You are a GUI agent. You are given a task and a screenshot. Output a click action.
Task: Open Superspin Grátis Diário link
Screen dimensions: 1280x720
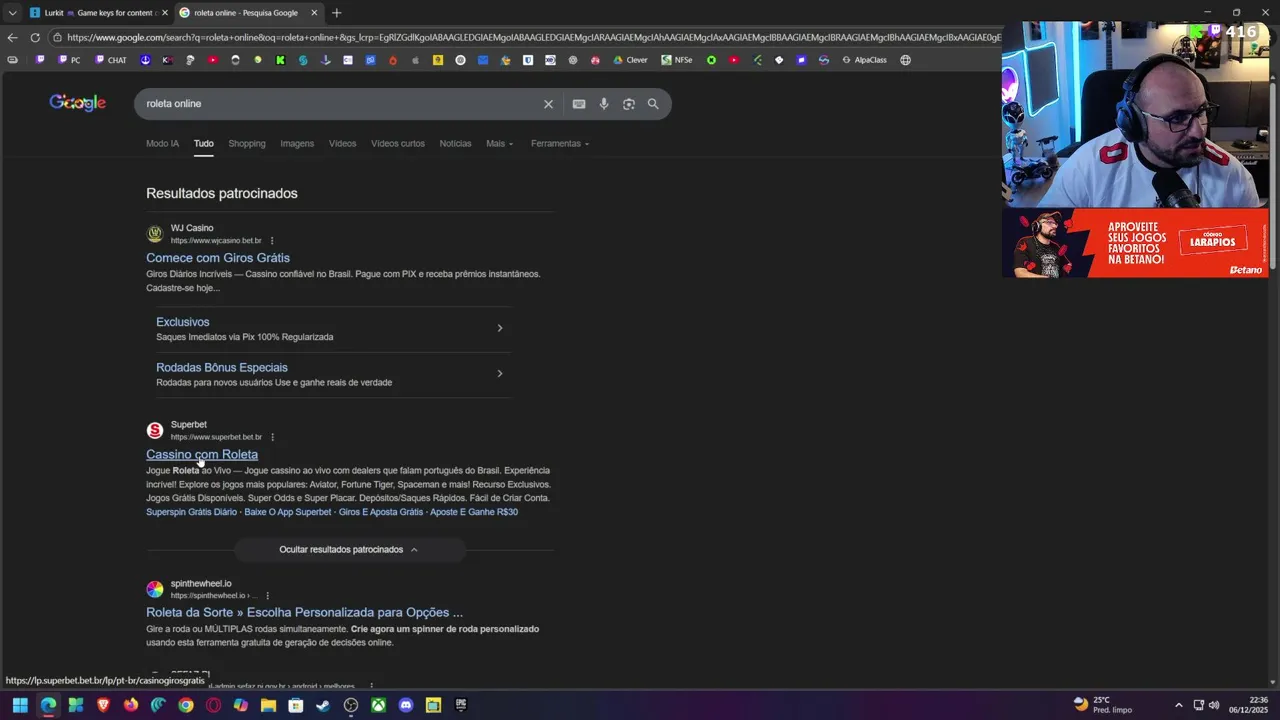[191, 512]
